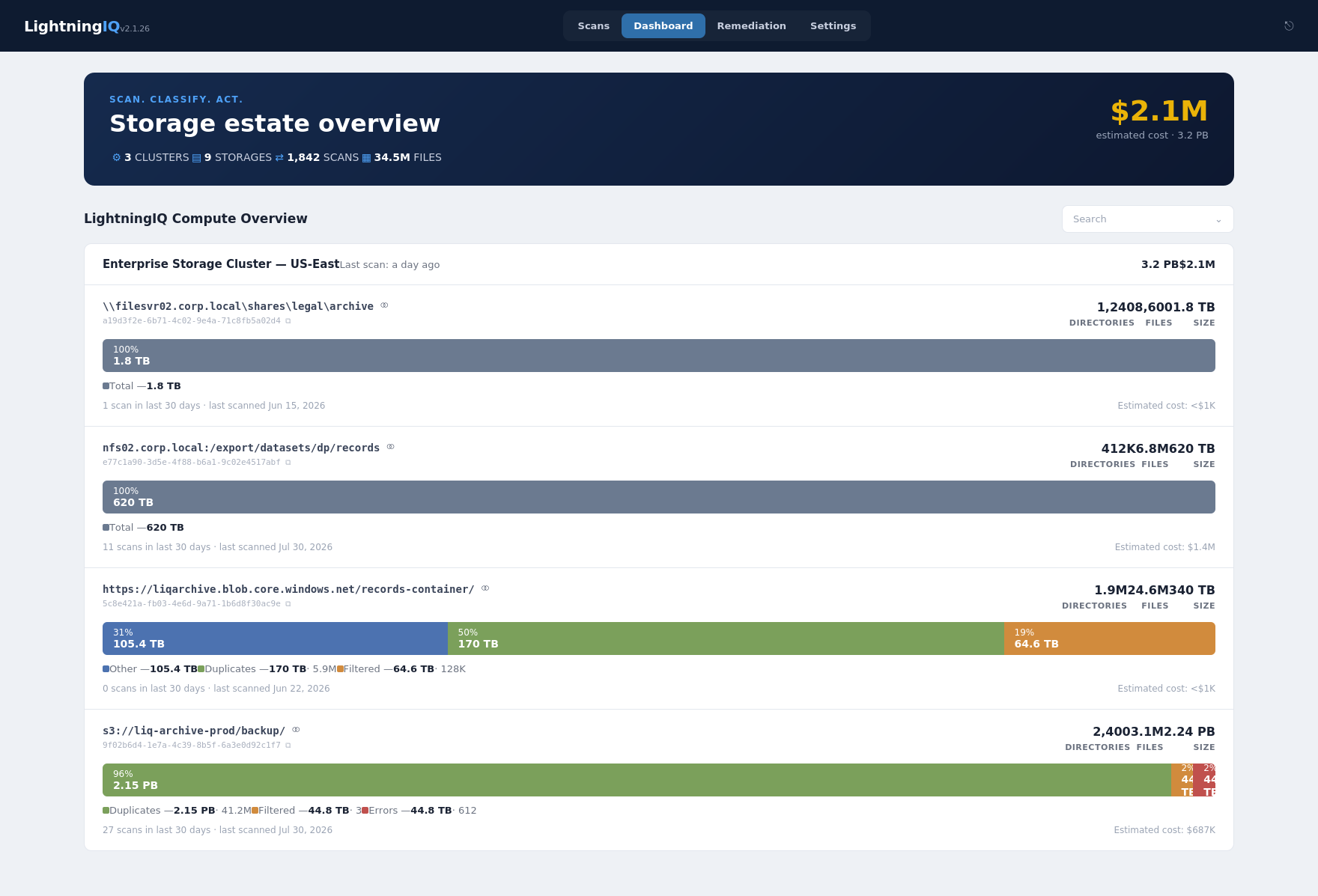Click the grid icon beside 34.5M FILES

click(x=366, y=158)
